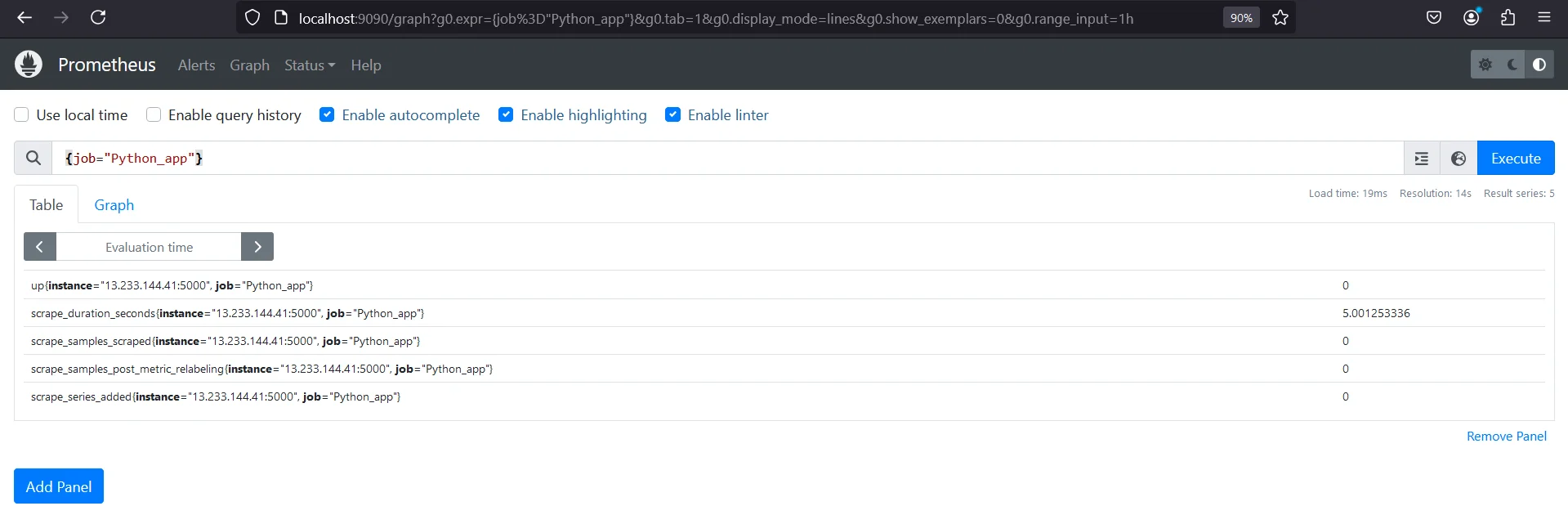Open the Help navigation link

[366, 65]
